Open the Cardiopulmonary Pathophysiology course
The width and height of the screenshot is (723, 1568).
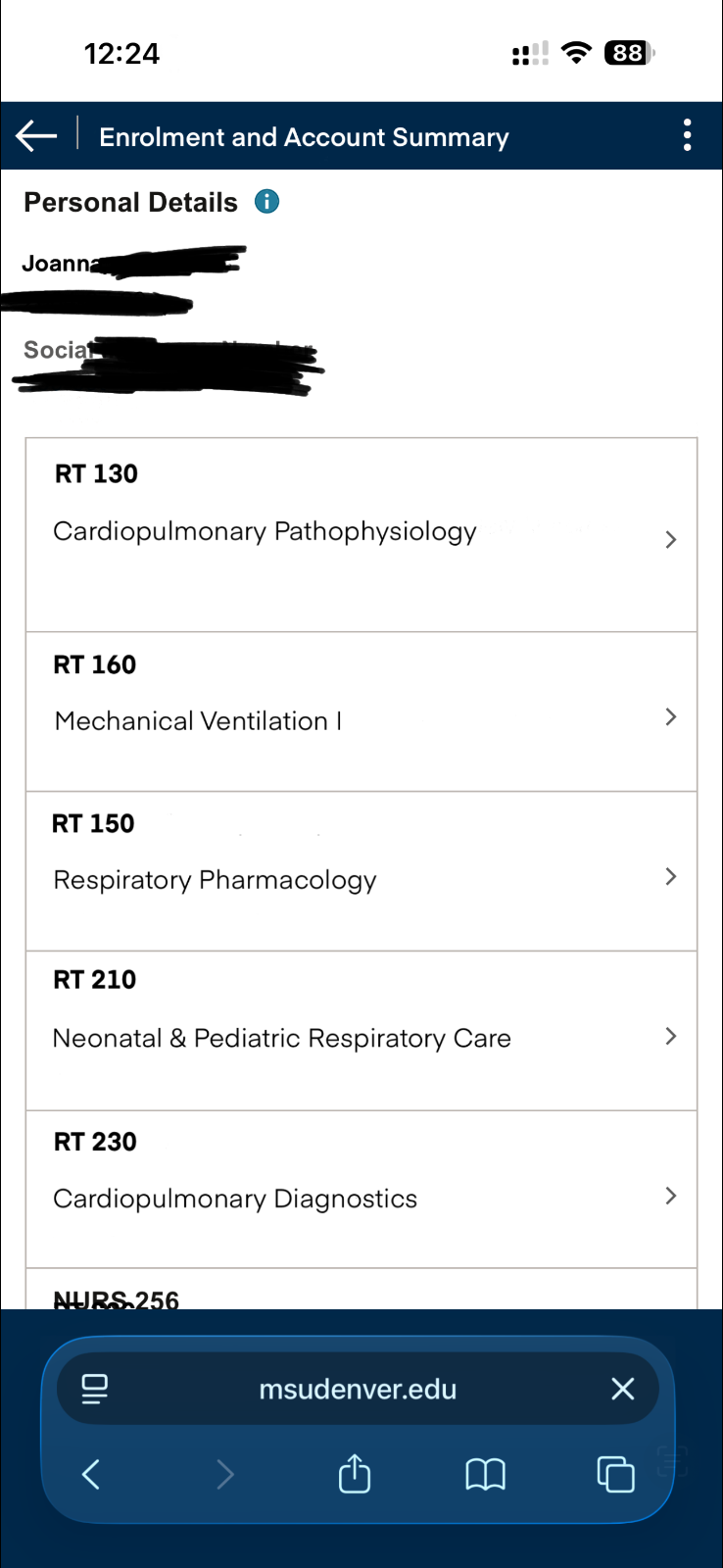tap(265, 532)
